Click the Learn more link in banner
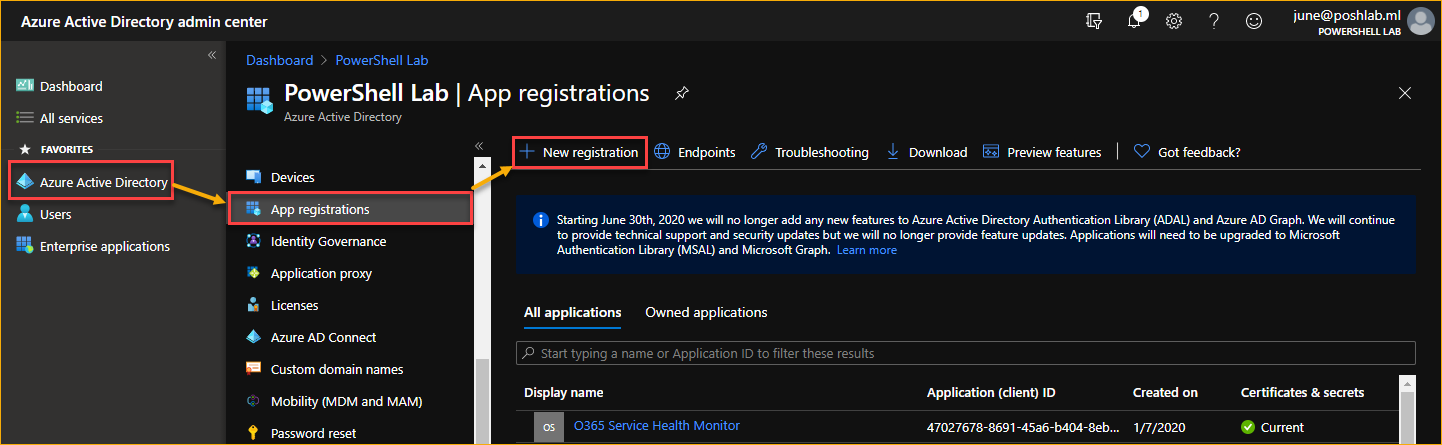Screen dimensions: 1442x445 [867, 250]
